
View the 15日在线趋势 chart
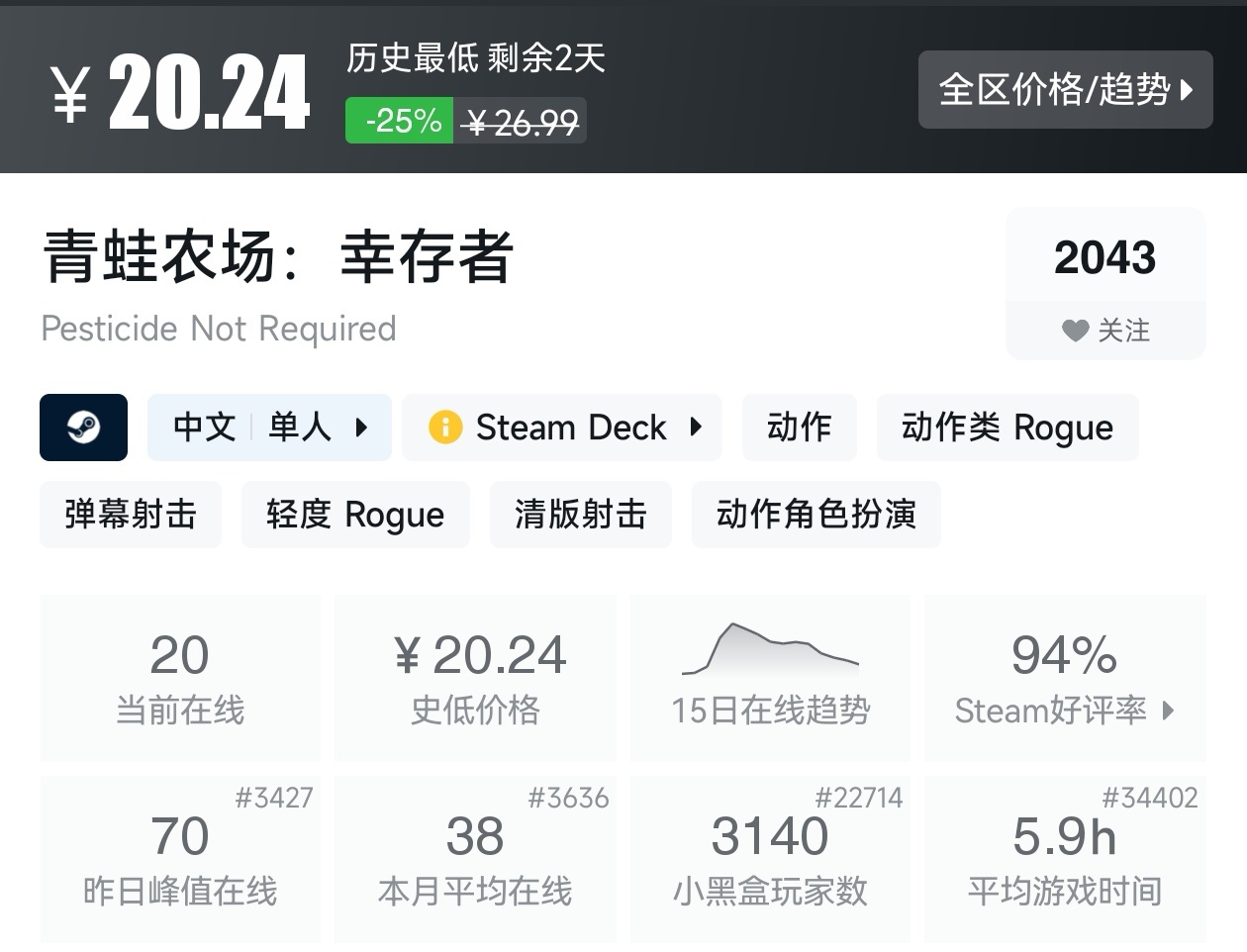point(770,678)
